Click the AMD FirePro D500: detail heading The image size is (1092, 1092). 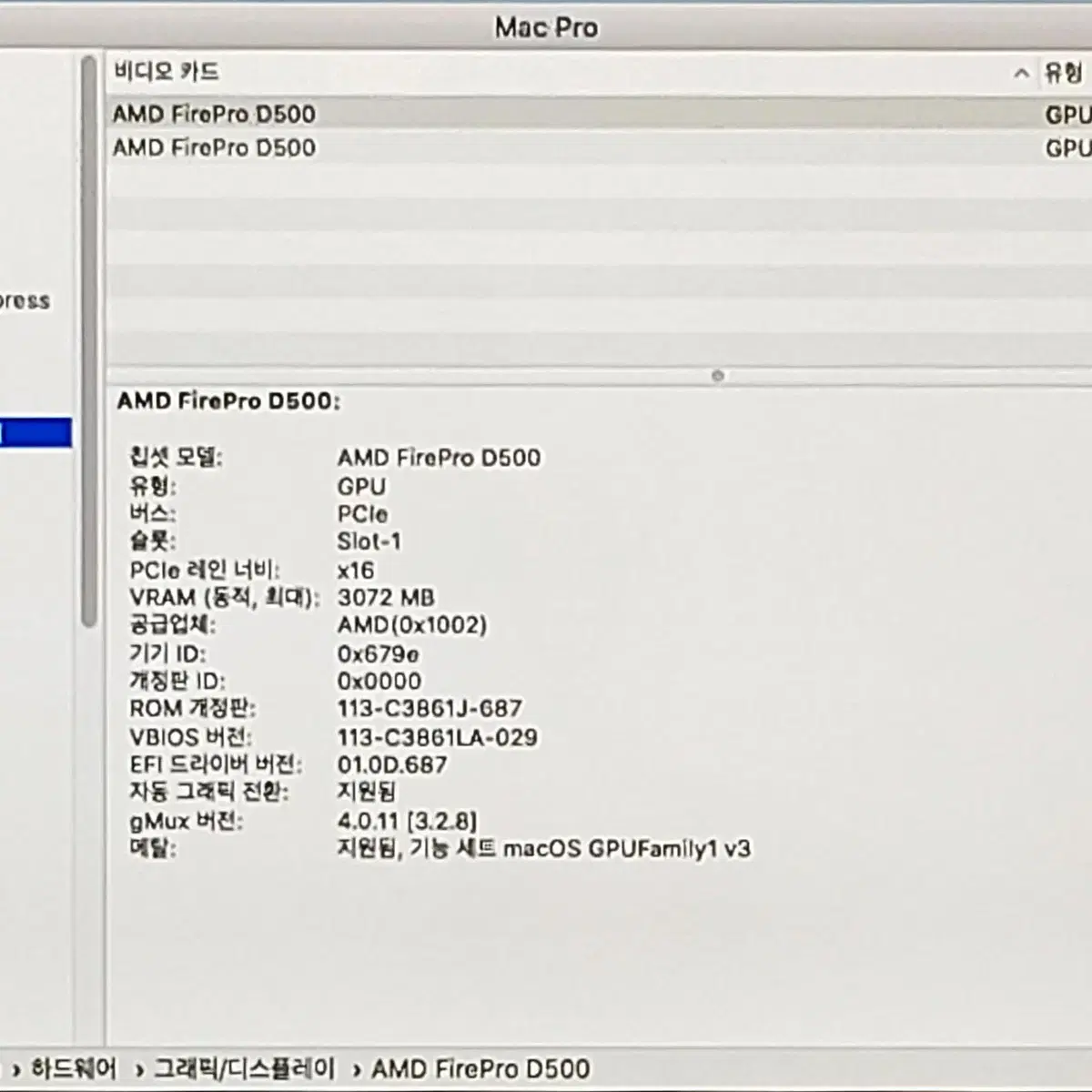point(228,401)
